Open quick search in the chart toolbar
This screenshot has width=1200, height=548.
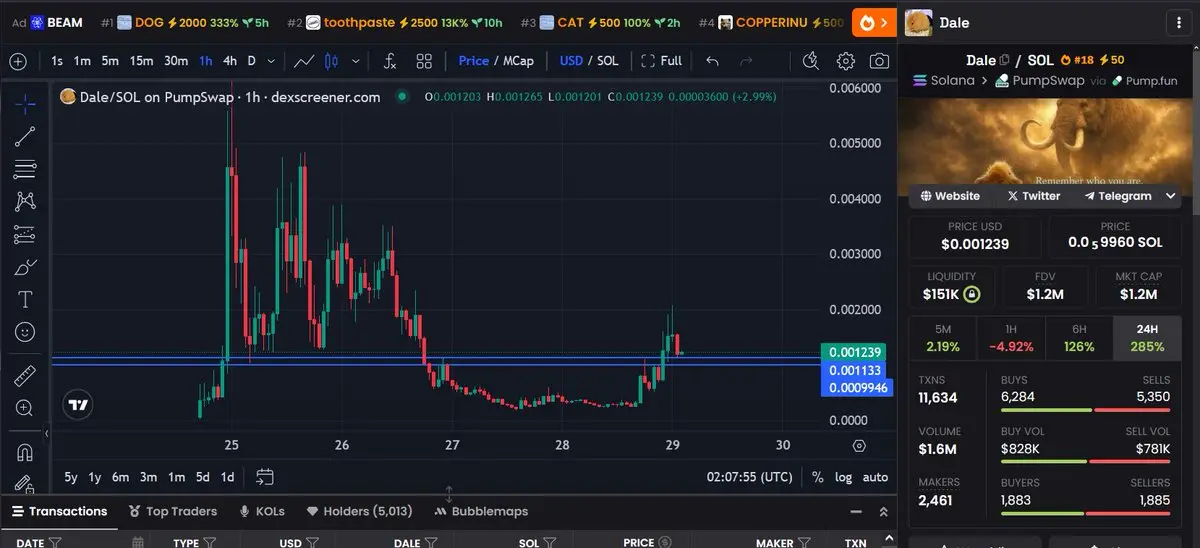(811, 61)
